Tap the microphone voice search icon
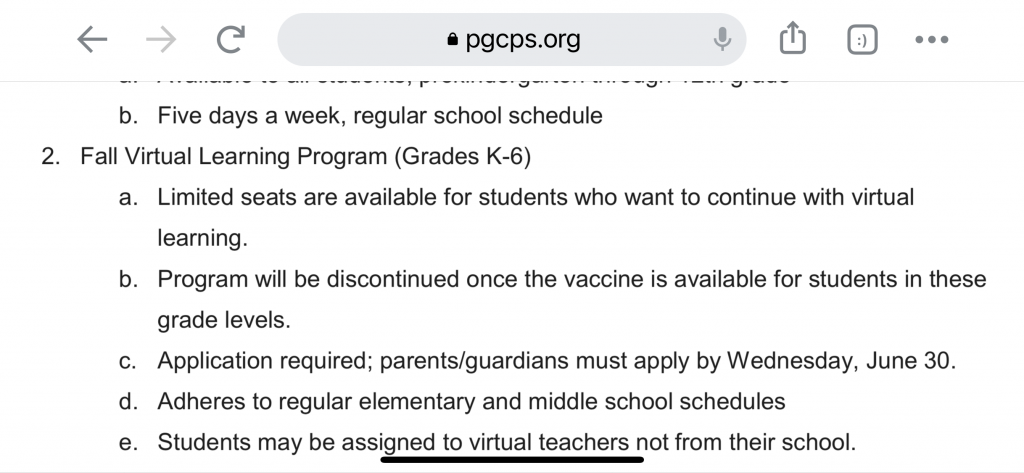The width and height of the screenshot is (1024, 473). pyautogui.click(x=722, y=39)
